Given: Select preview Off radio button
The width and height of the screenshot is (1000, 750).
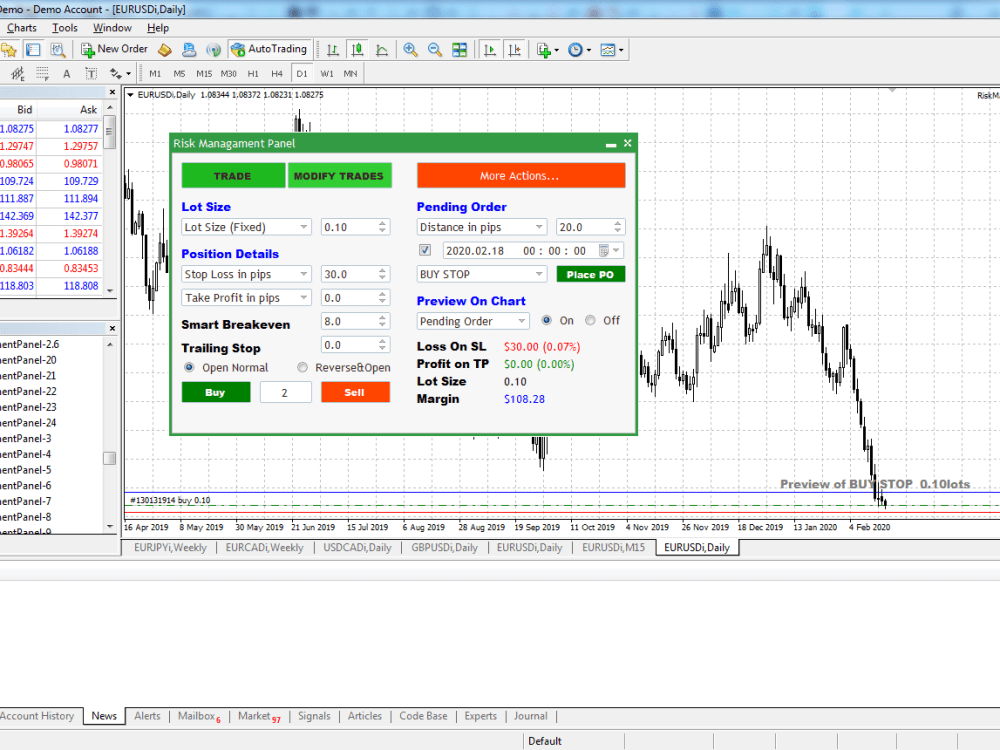Looking at the screenshot, I should (591, 320).
